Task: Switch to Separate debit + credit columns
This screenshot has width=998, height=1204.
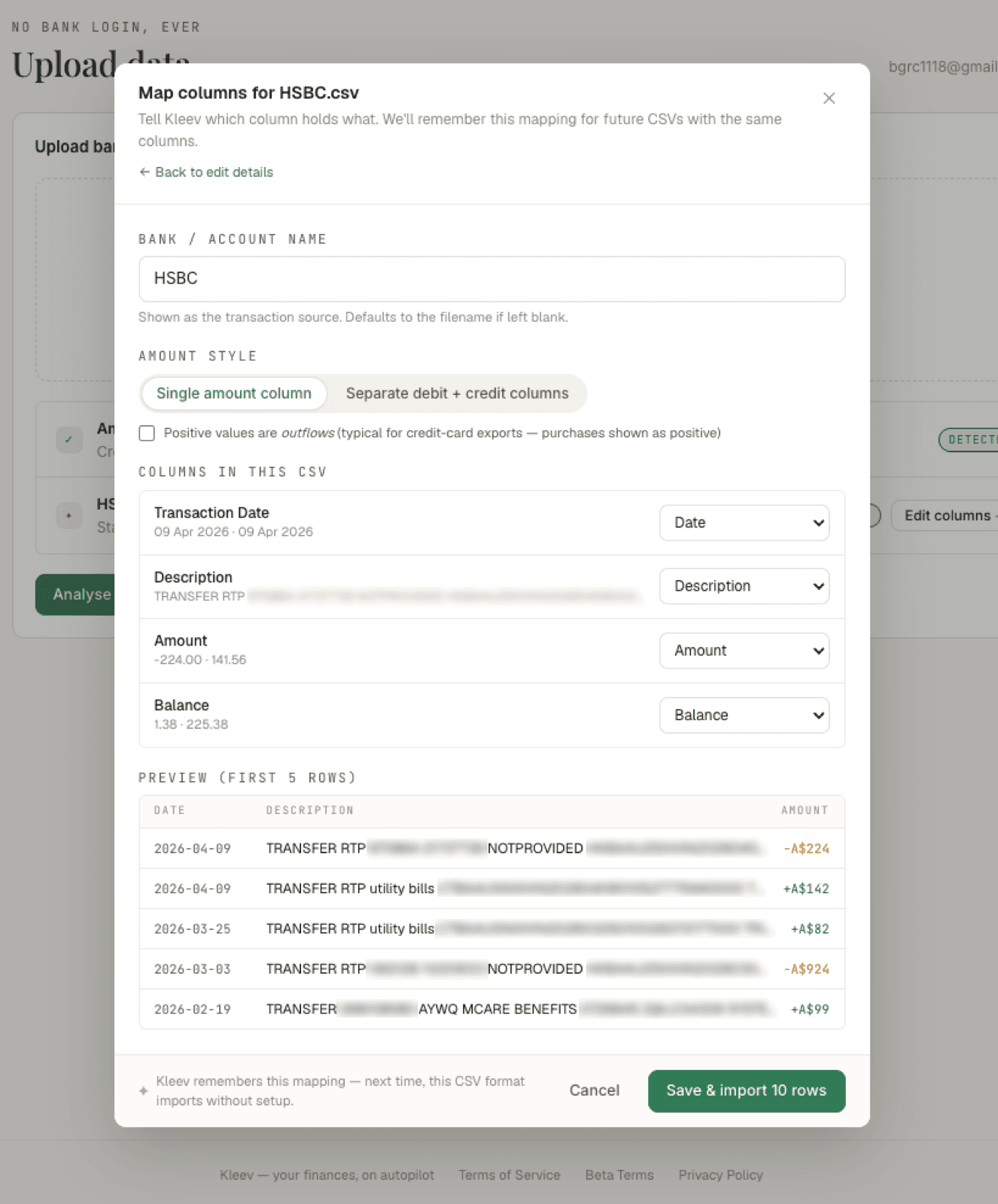Action: 457,394
